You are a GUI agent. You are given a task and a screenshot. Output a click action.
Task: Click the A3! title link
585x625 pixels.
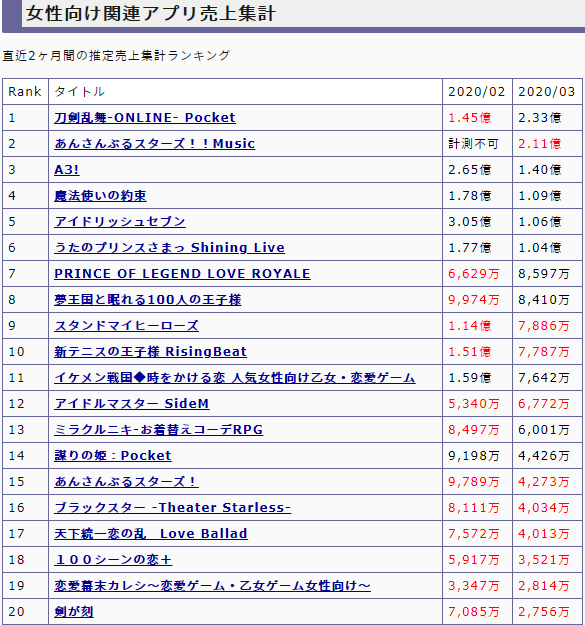tap(67, 169)
